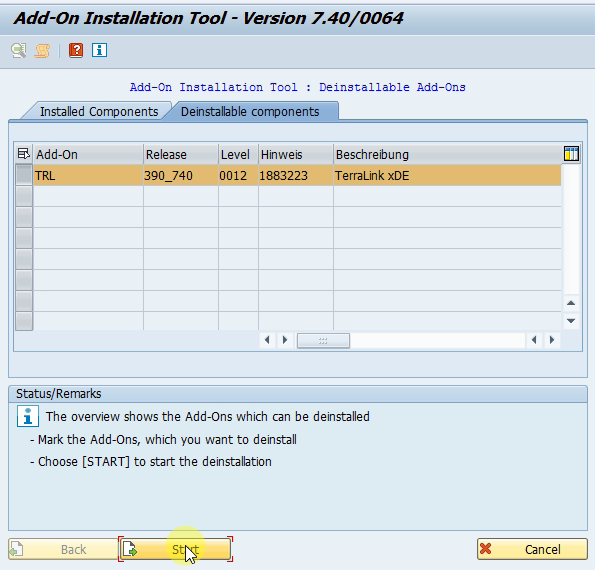Open the logs scroll icon in toolbar
595x570 pixels.
point(42,50)
